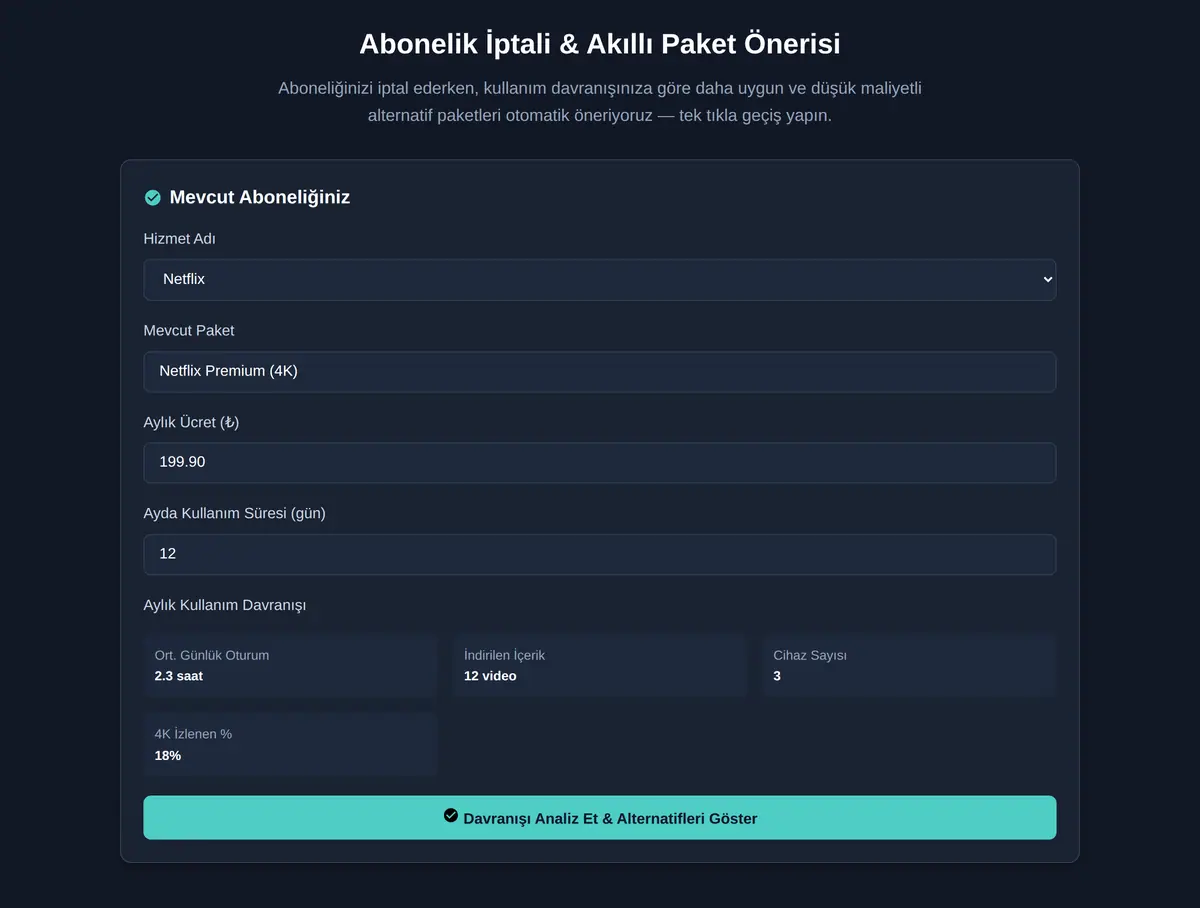Click the Hizmet Adı label

(x=180, y=239)
